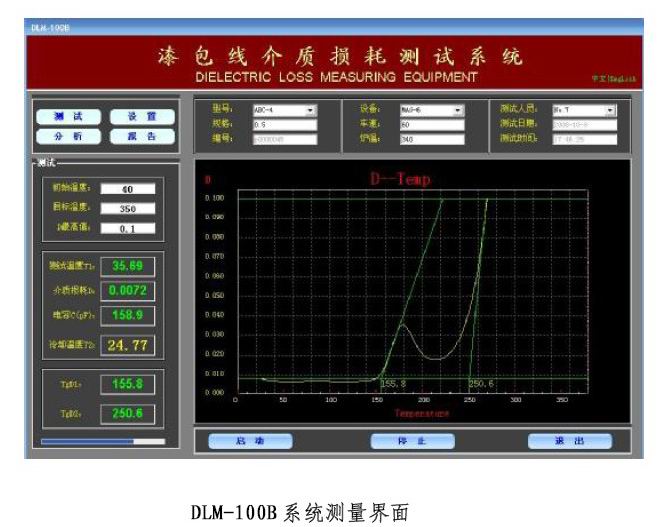Screen dimensions: 662x527
Task: Click the 编号 serial number field
Action: click(x=283, y=139)
